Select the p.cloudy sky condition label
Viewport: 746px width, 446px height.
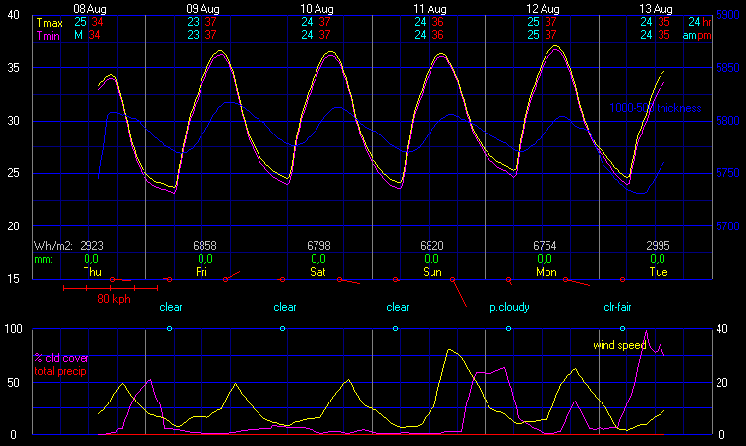pyautogui.click(x=509, y=307)
